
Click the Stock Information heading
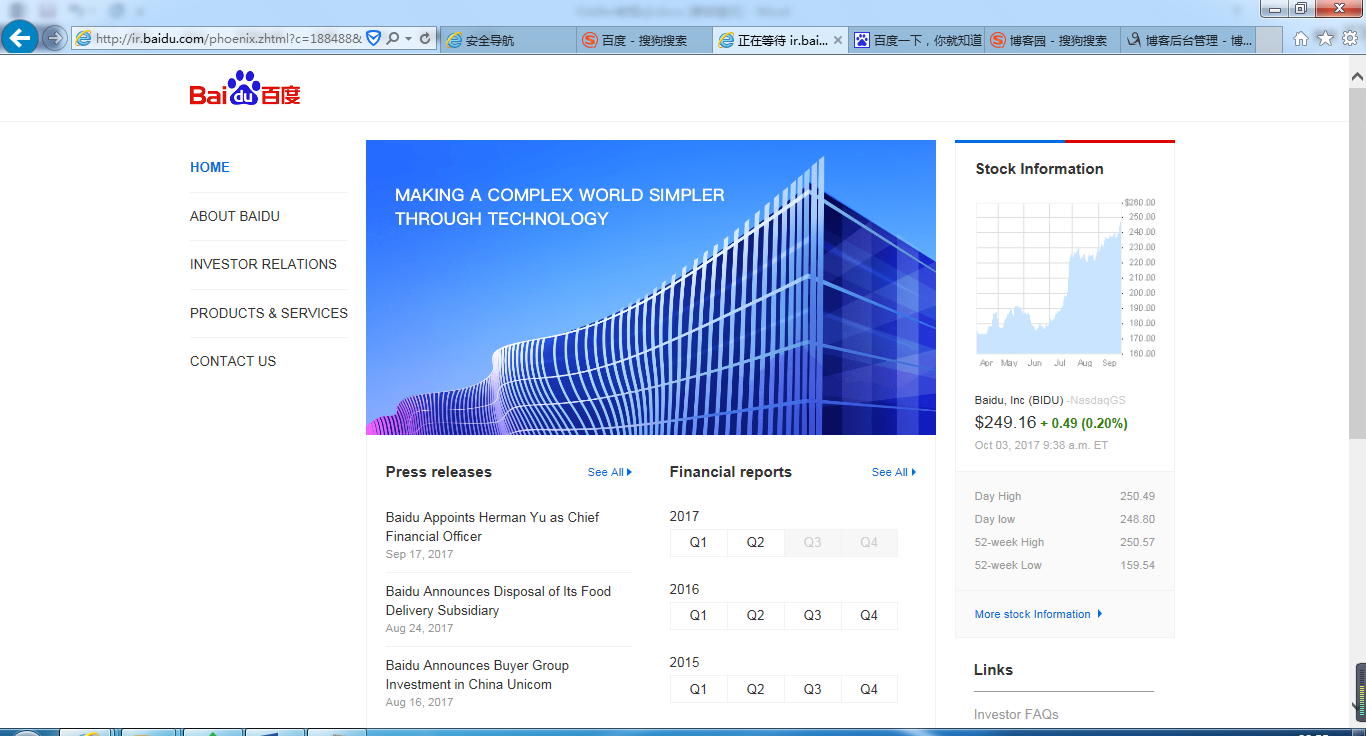(x=1040, y=169)
